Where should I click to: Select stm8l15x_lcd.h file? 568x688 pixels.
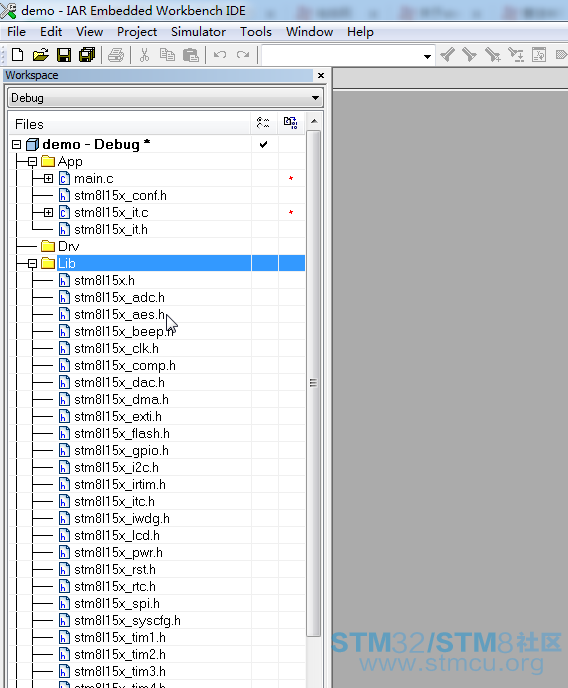(117, 536)
